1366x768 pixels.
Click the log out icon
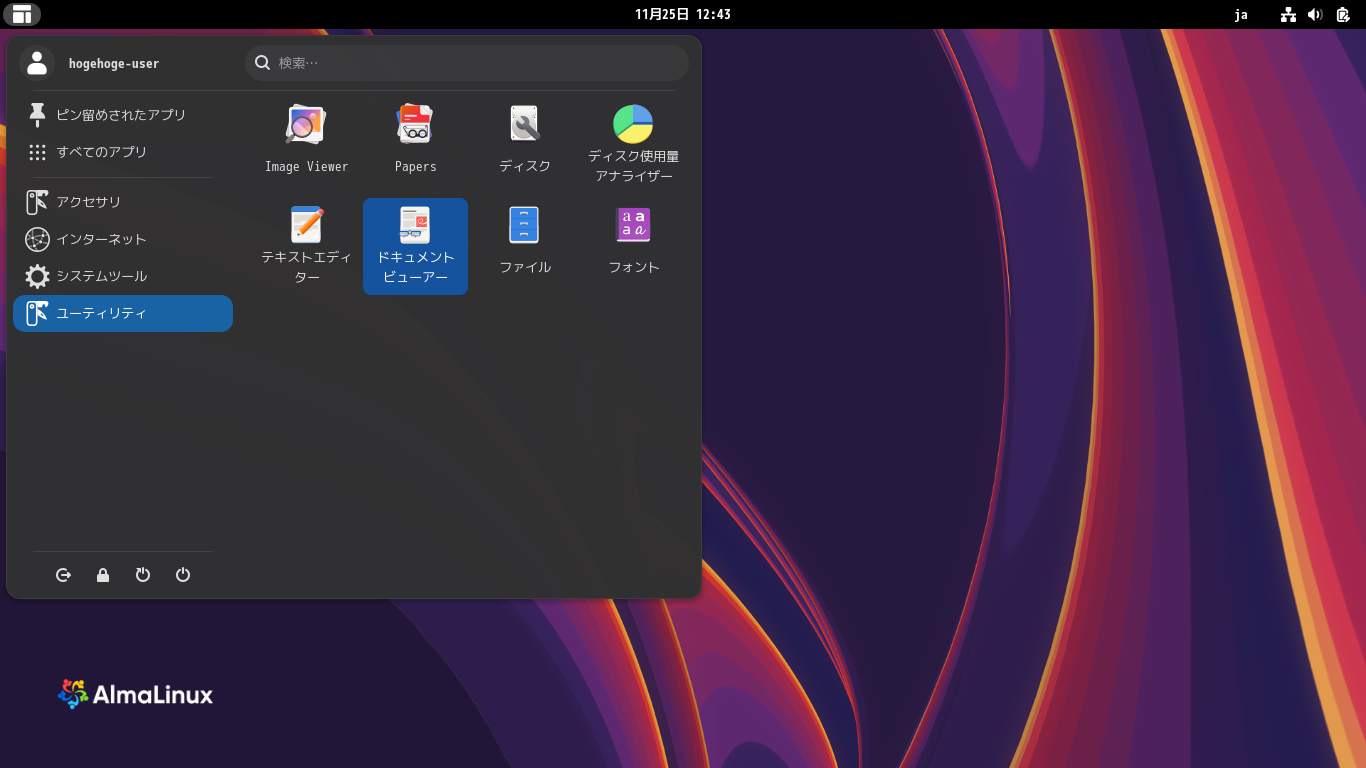(64, 575)
